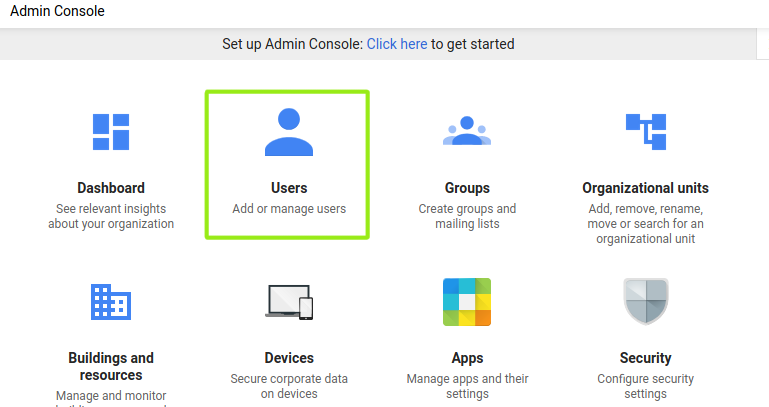Click the Organizational units hierarchy icon
This screenshot has height=407, width=769.
click(645, 131)
